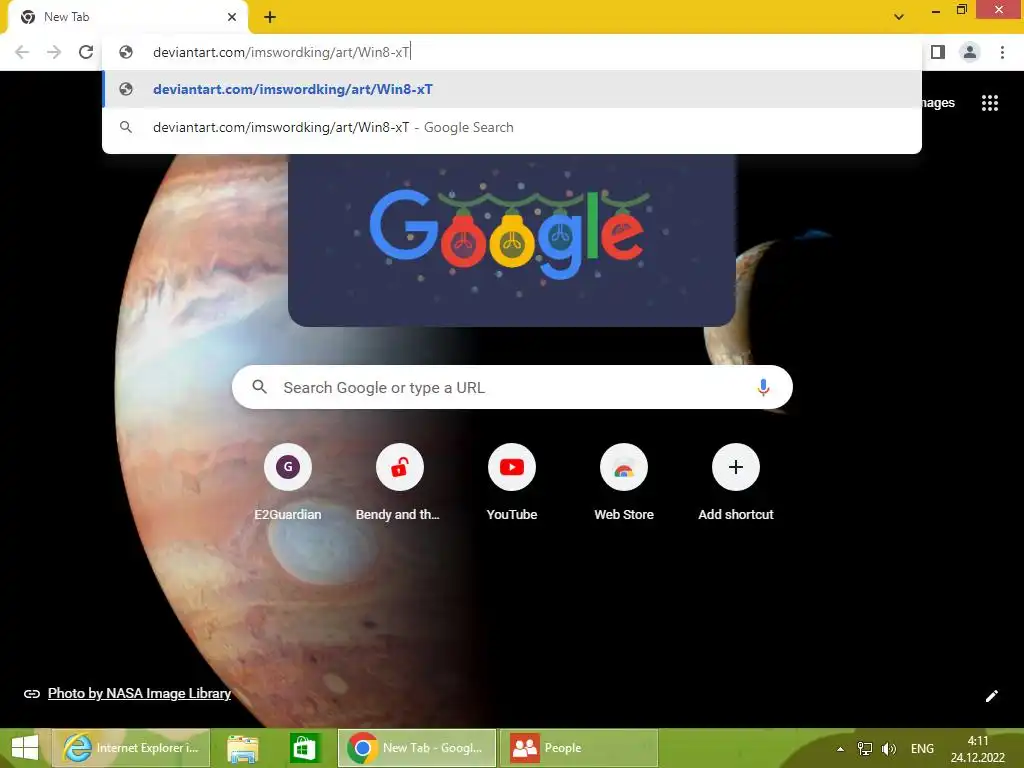Open the E2Guardian shortcut

(287, 481)
